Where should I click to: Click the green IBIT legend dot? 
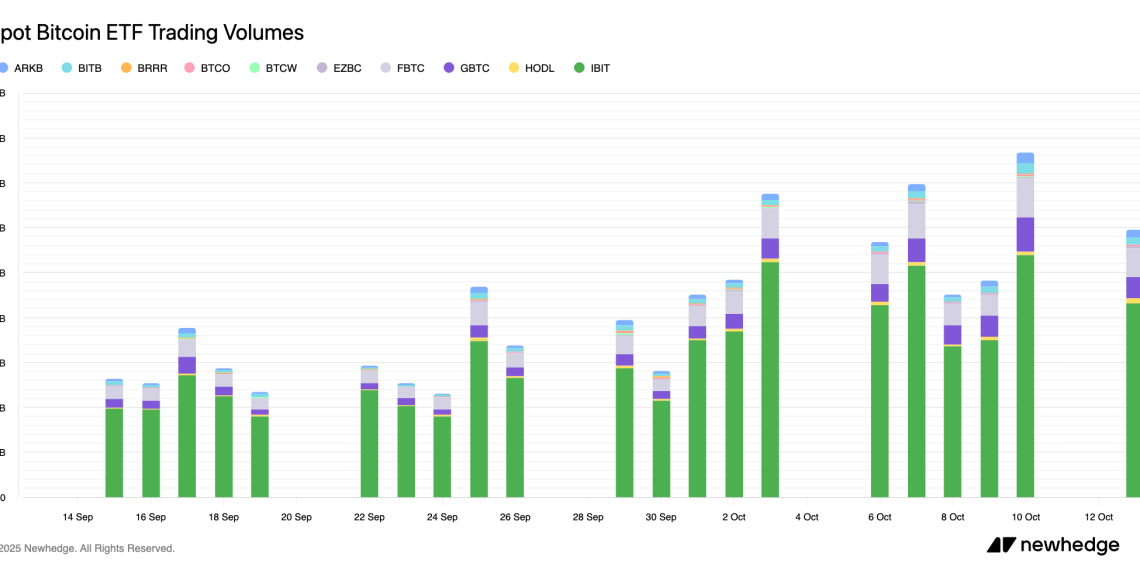(579, 68)
